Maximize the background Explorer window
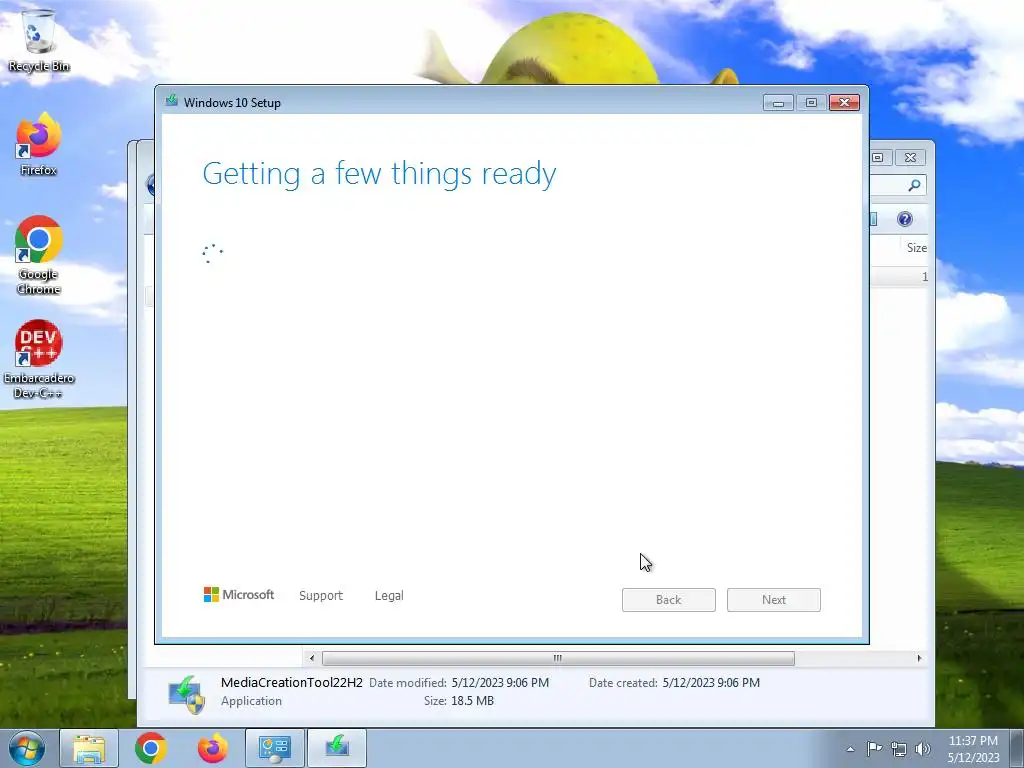 click(x=877, y=157)
